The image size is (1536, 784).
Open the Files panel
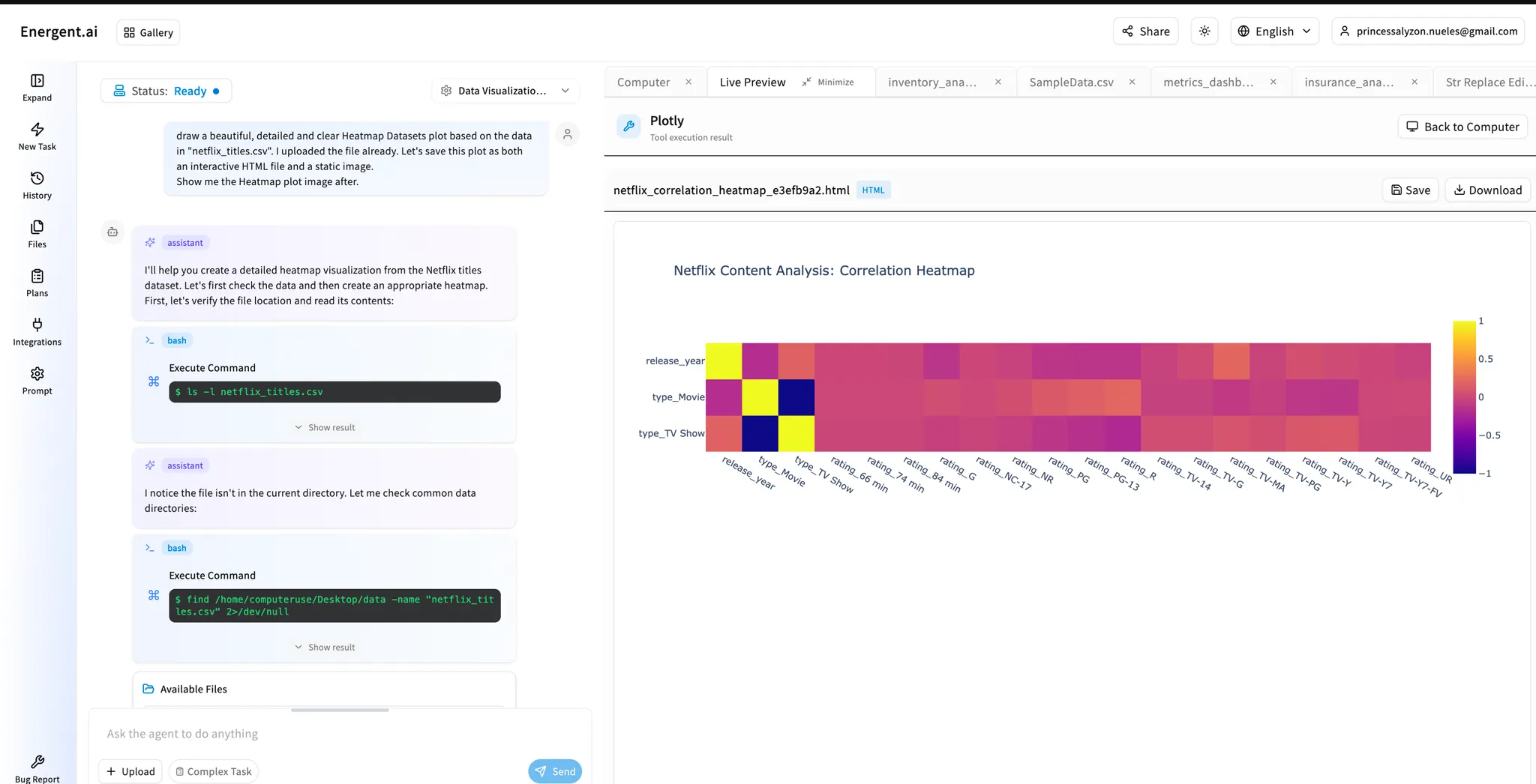pyautogui.click(x=37, y=233)
